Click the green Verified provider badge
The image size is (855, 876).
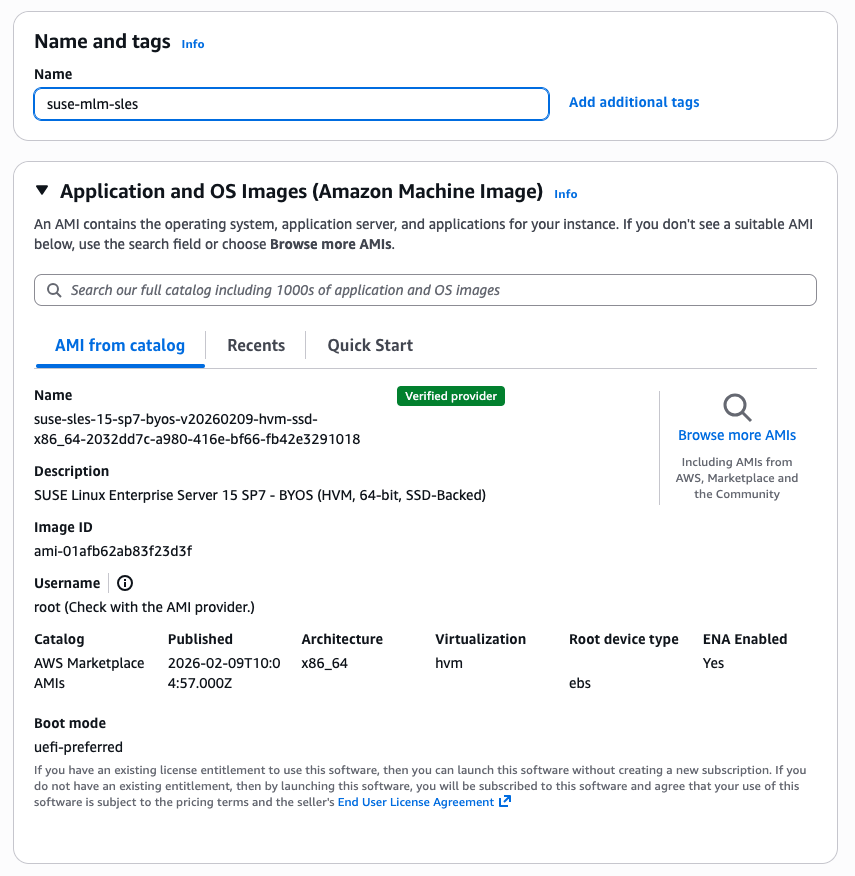click(451, 396)
